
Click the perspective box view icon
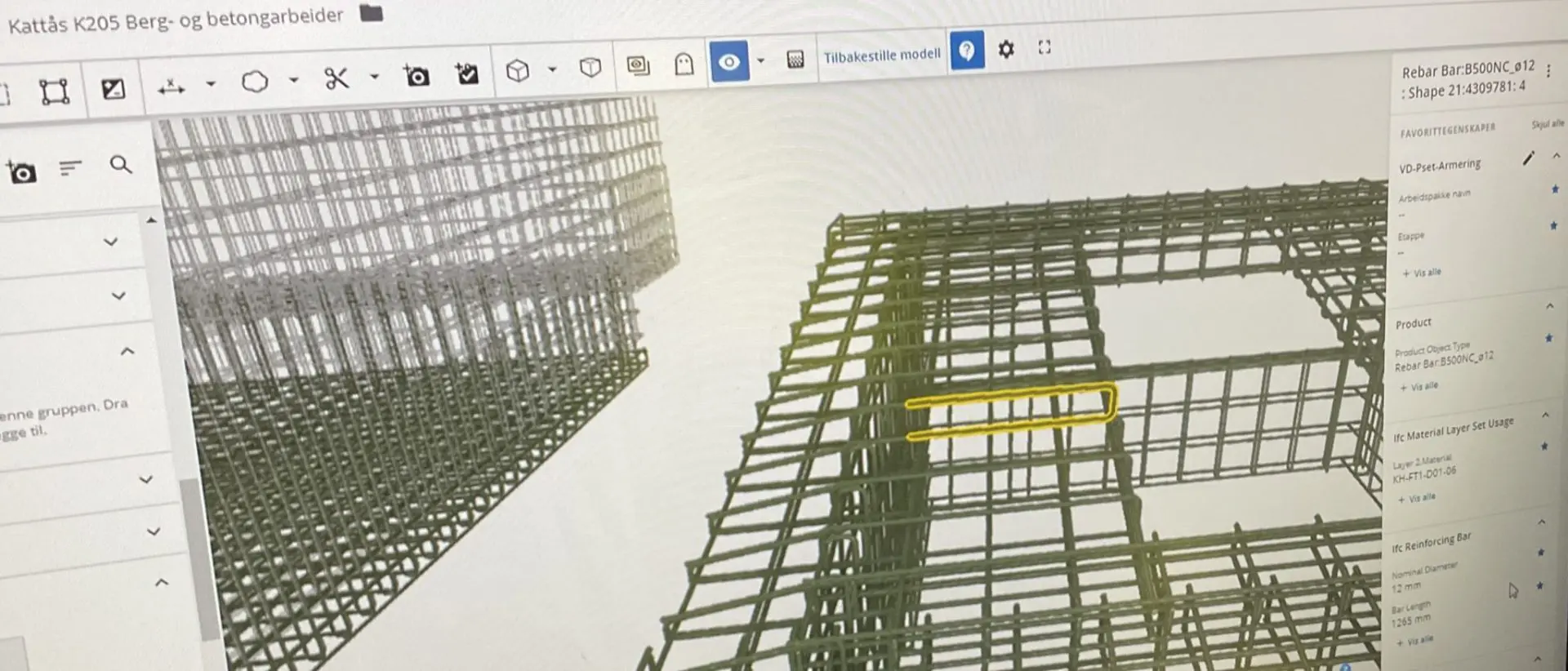pos(590,68)
